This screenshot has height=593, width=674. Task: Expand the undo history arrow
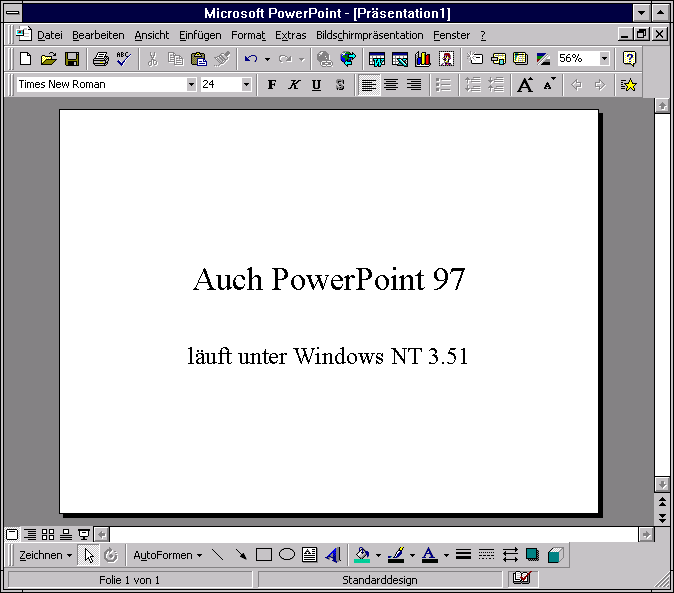tap(267, 59)
